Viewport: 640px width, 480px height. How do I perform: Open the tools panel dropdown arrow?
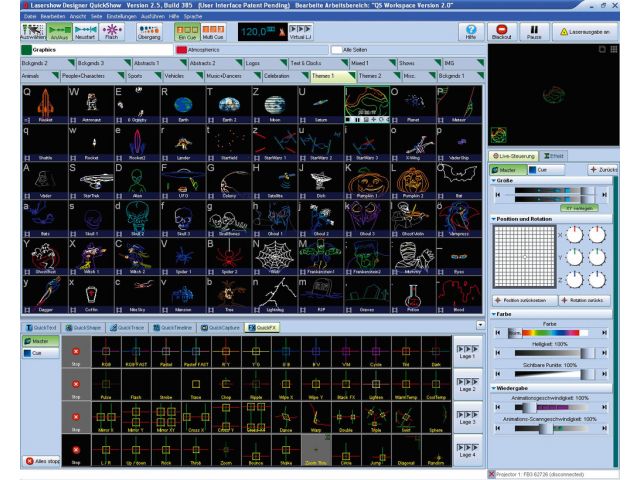(x=480, y=325)
